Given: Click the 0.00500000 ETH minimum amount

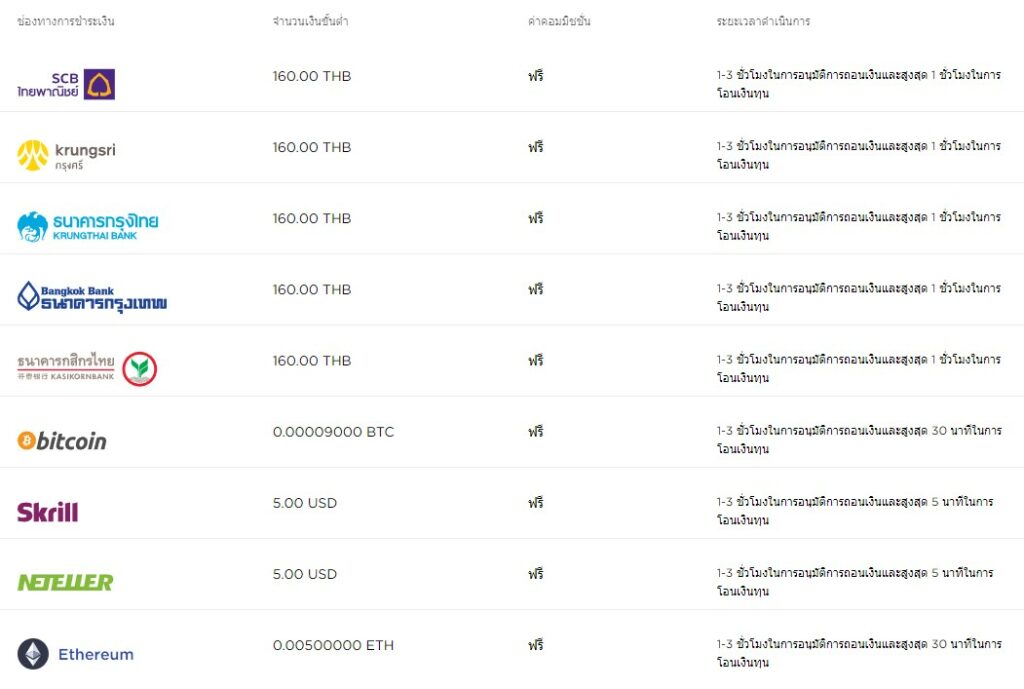Looking at the screenshot, I should click(x=334, y=645).
